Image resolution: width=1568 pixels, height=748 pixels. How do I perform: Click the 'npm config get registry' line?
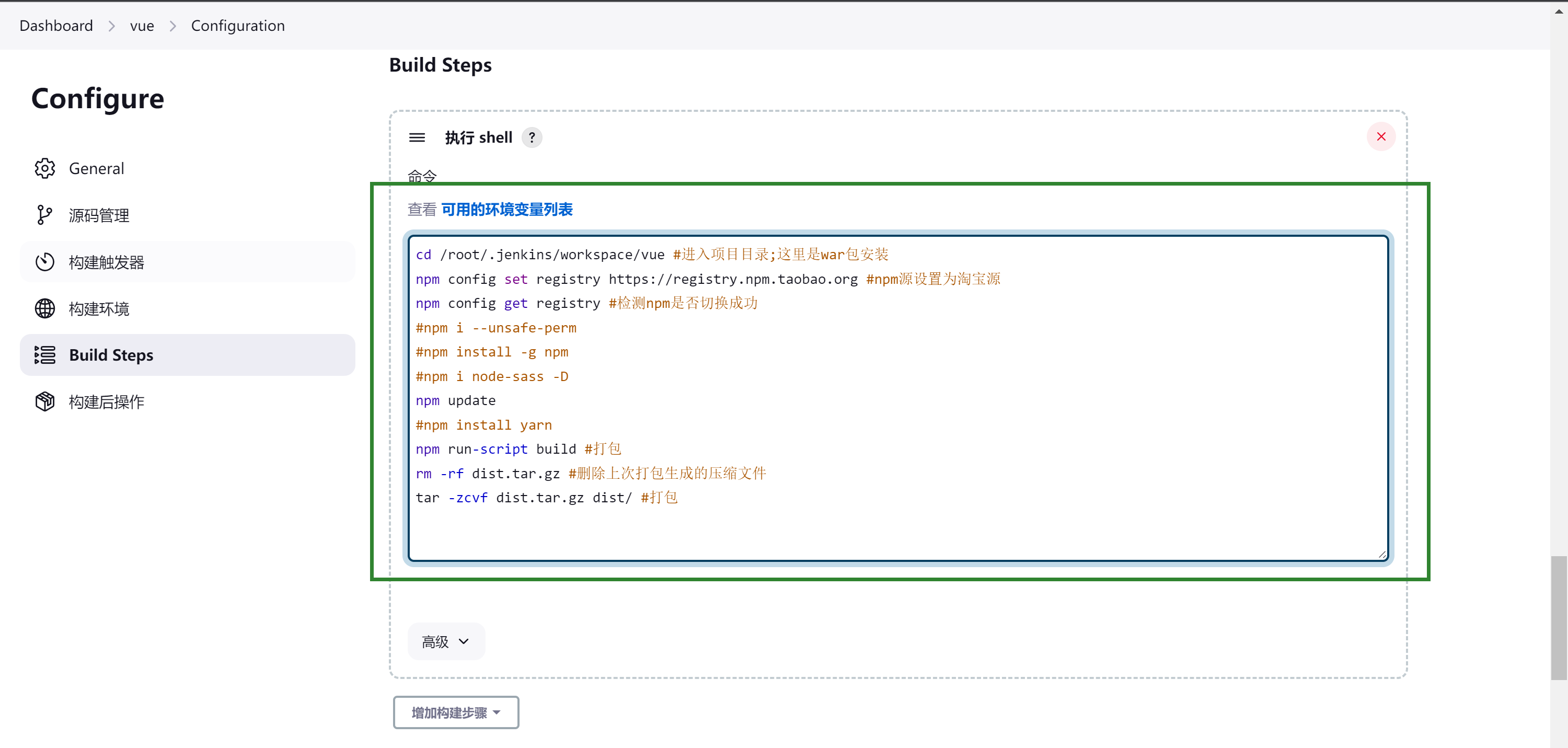click(586, 303)
